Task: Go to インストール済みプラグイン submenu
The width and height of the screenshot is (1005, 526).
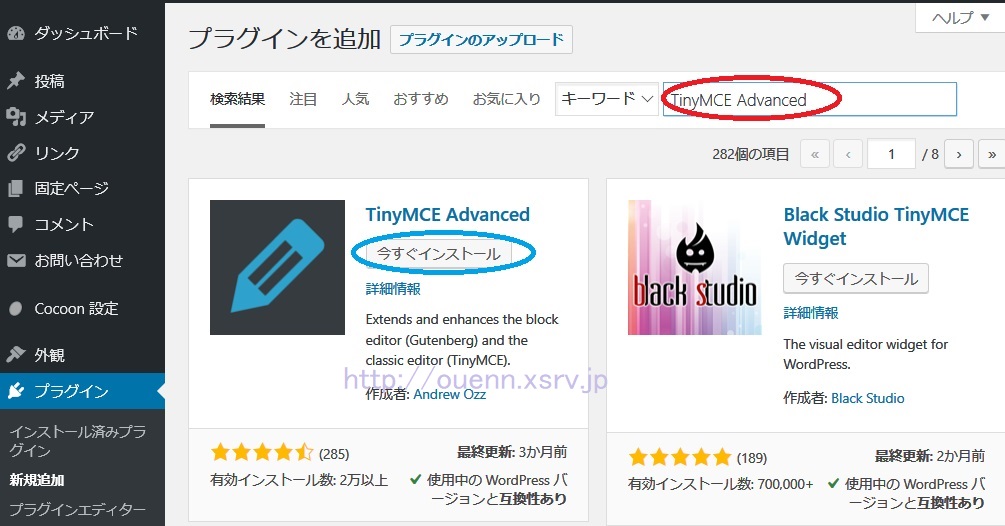Action: [78, 441]
